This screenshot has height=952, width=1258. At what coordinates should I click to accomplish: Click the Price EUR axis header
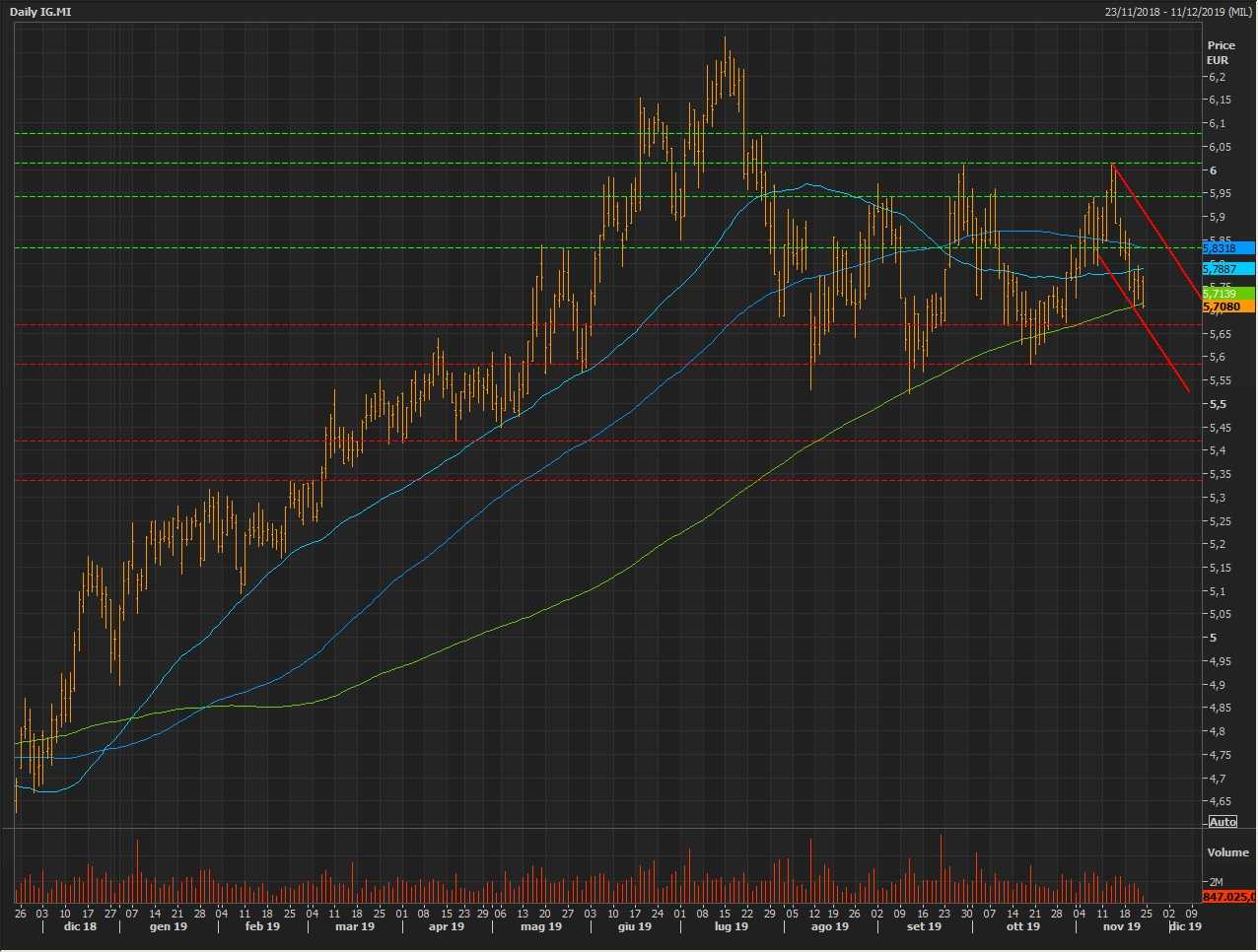[1221, 52]
